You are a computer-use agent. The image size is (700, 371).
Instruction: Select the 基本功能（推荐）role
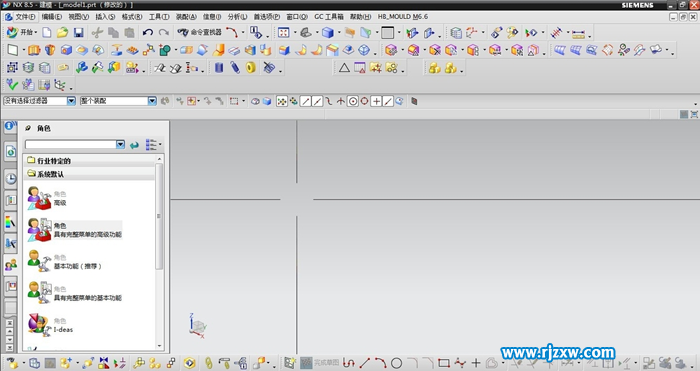(65, 262)
